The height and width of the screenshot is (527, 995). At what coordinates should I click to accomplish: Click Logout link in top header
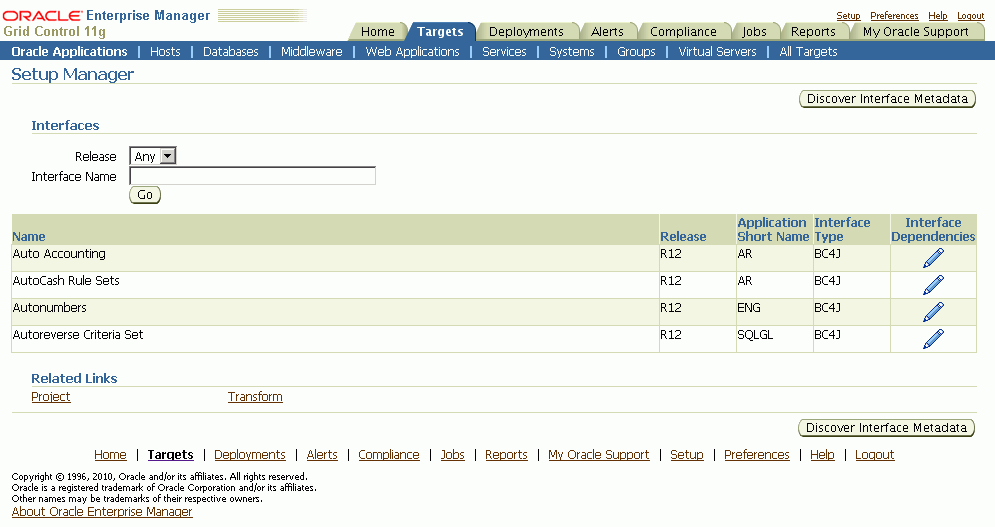(x=970, y=16)
